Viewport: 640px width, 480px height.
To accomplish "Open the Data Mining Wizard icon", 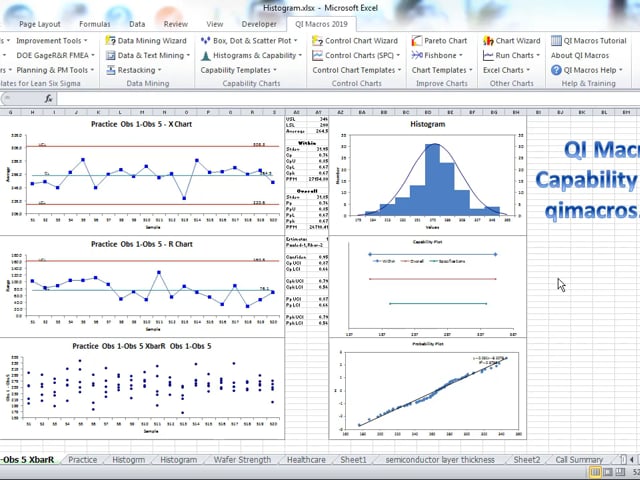I will coord(111,40).
